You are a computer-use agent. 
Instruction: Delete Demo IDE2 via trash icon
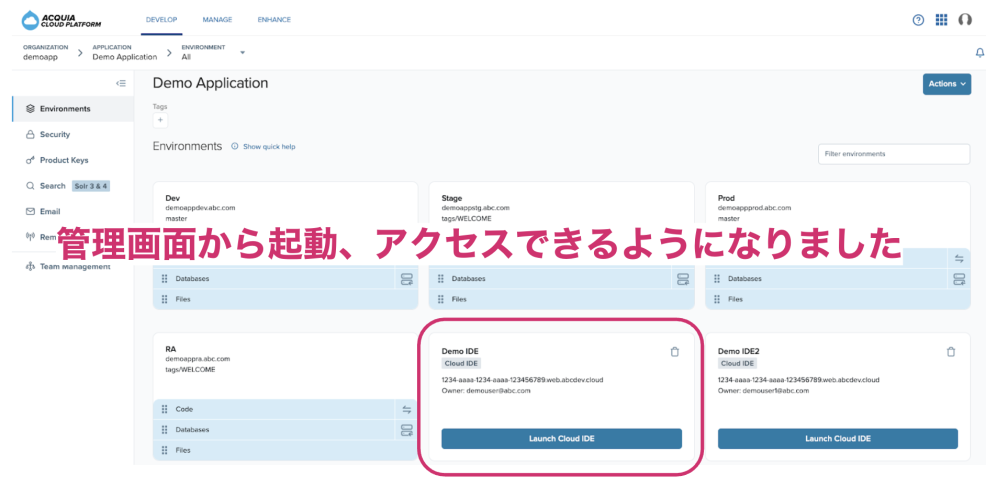(951, 352)
